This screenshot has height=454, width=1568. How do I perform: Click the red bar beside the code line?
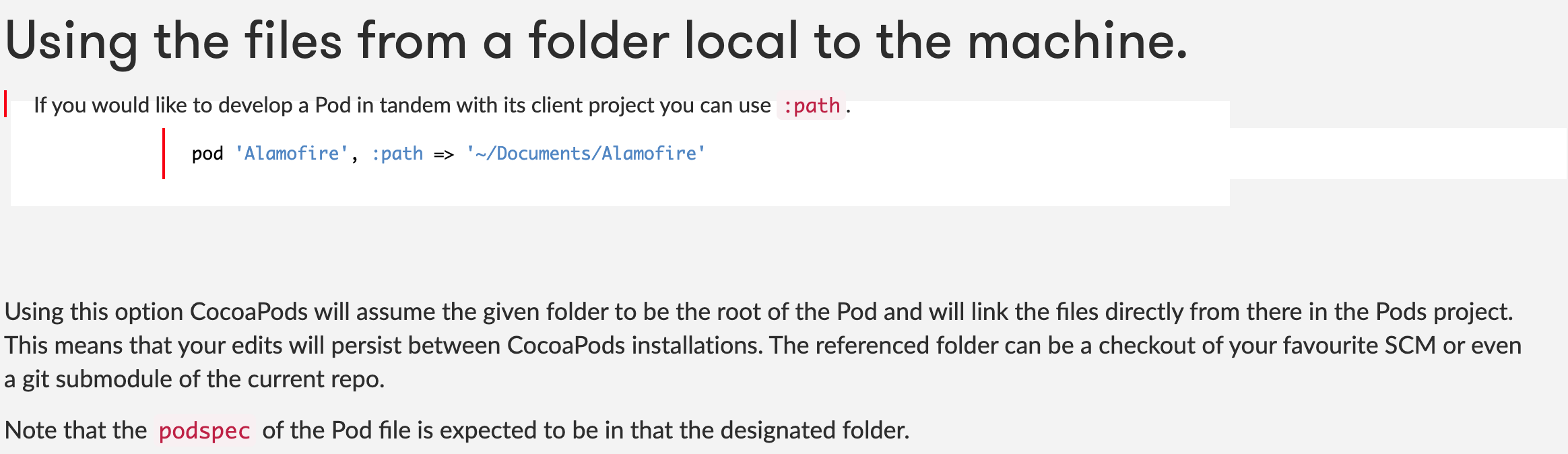[163, 154]
